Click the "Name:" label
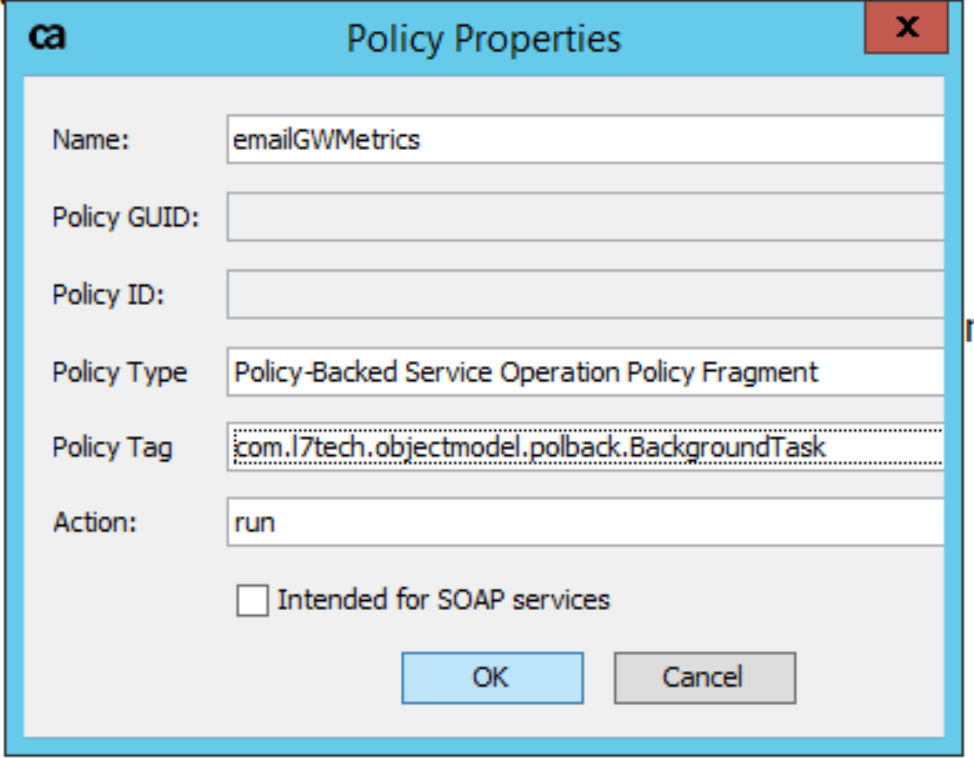The image size is (974, 758). coord(91,140)
